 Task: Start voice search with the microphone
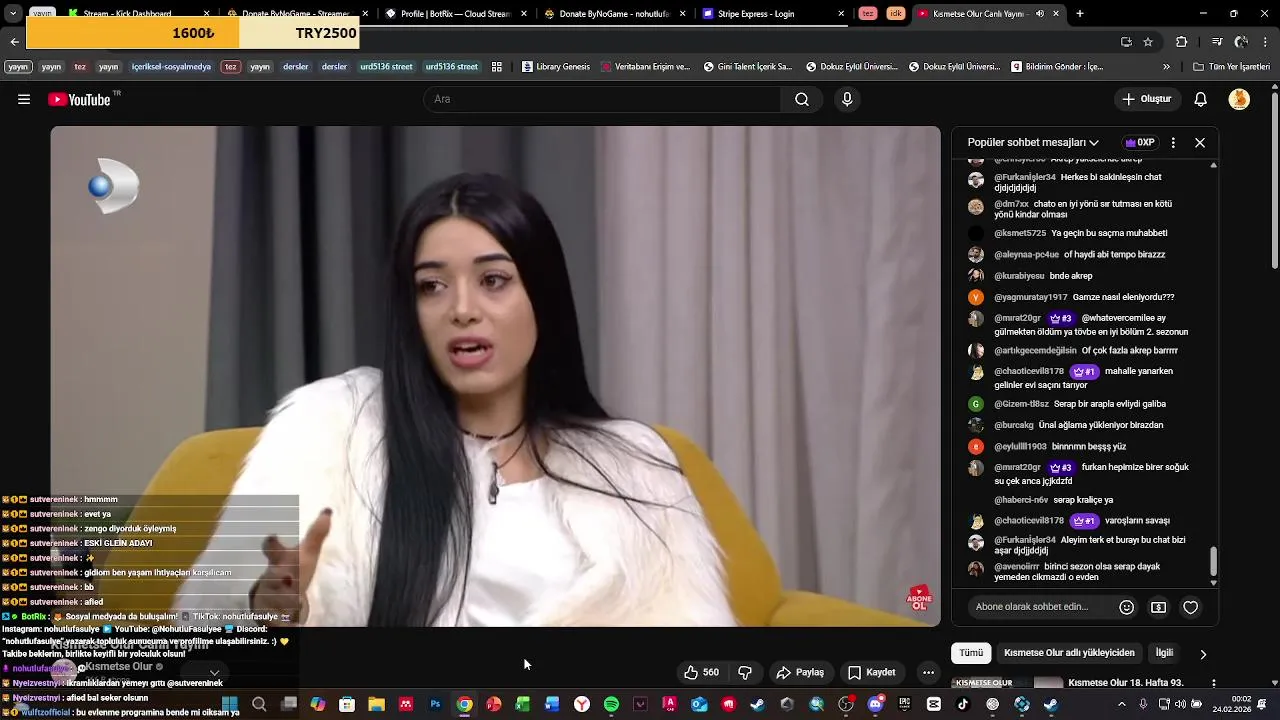pyautogui.click(x=847, y=99)
